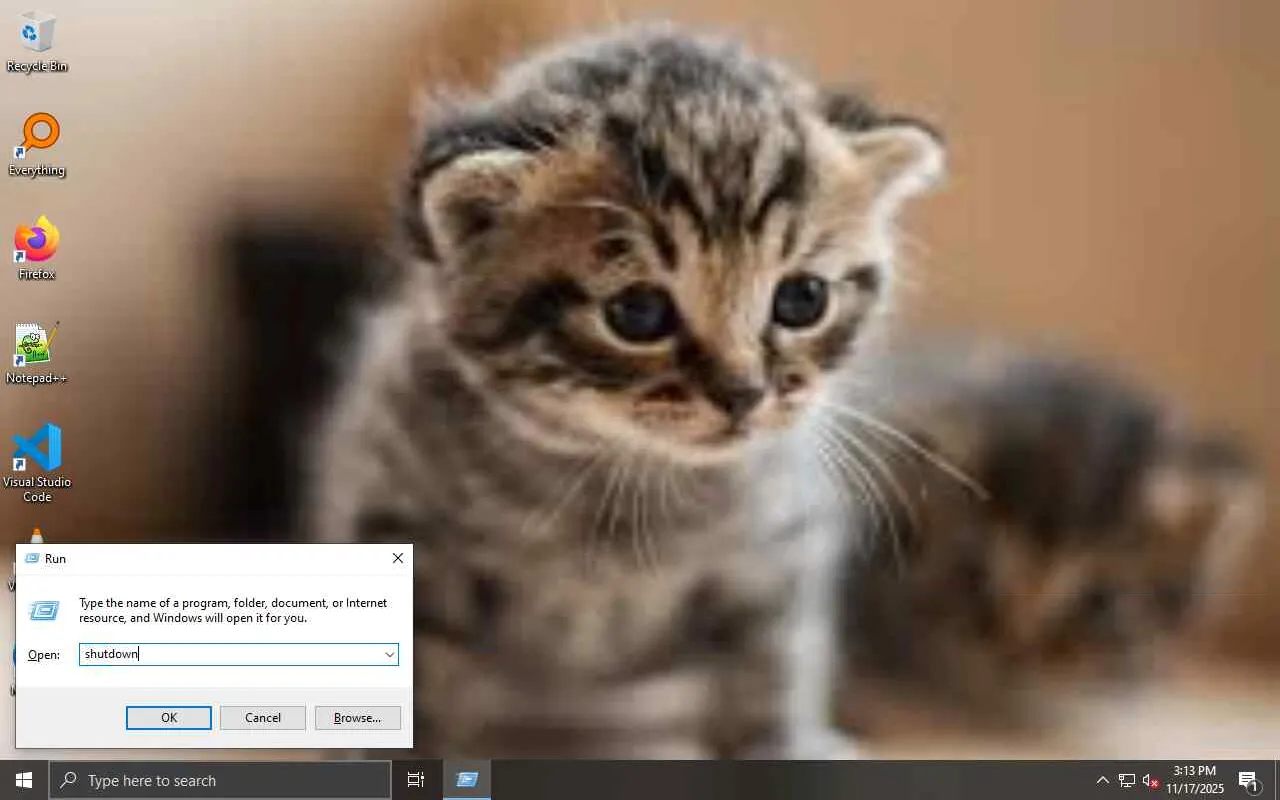Image resolution: width=1280 pixels, height=800 pixels.
Task: Select the Notepad++ desktop shortcut
Action: coord(37,354)
